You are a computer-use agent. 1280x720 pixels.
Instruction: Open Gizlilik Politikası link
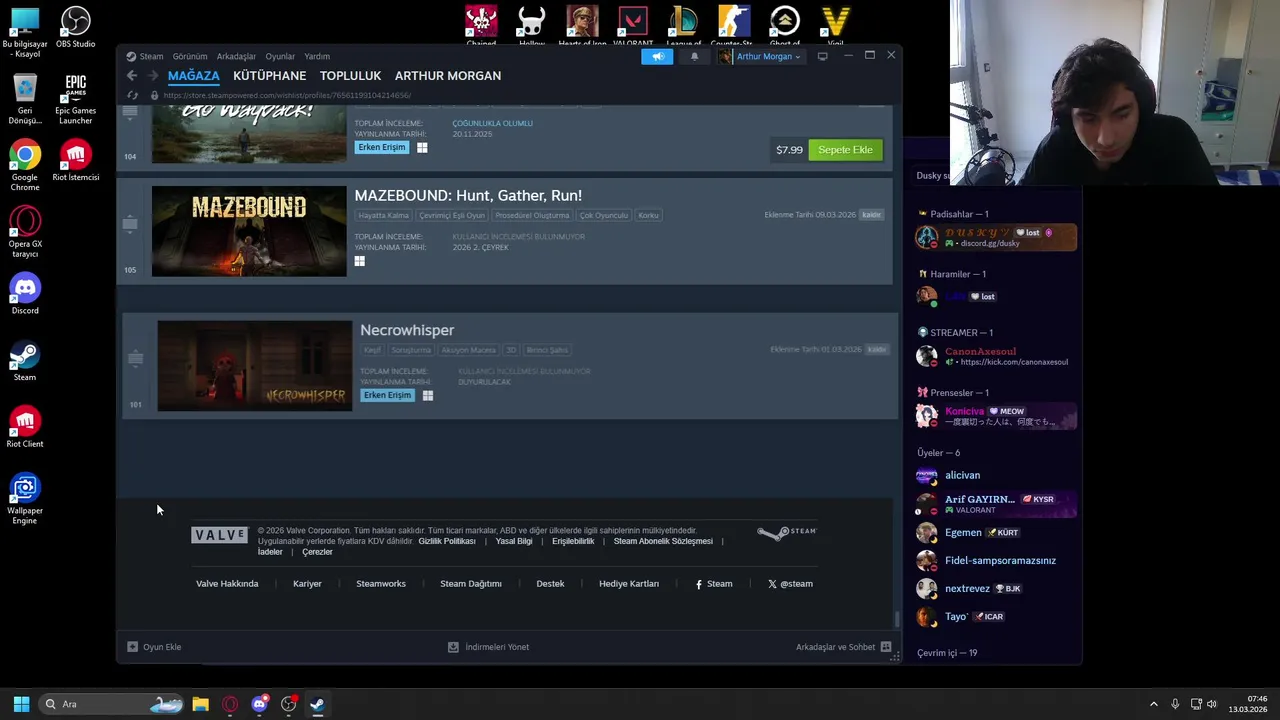tap(447, 541)
